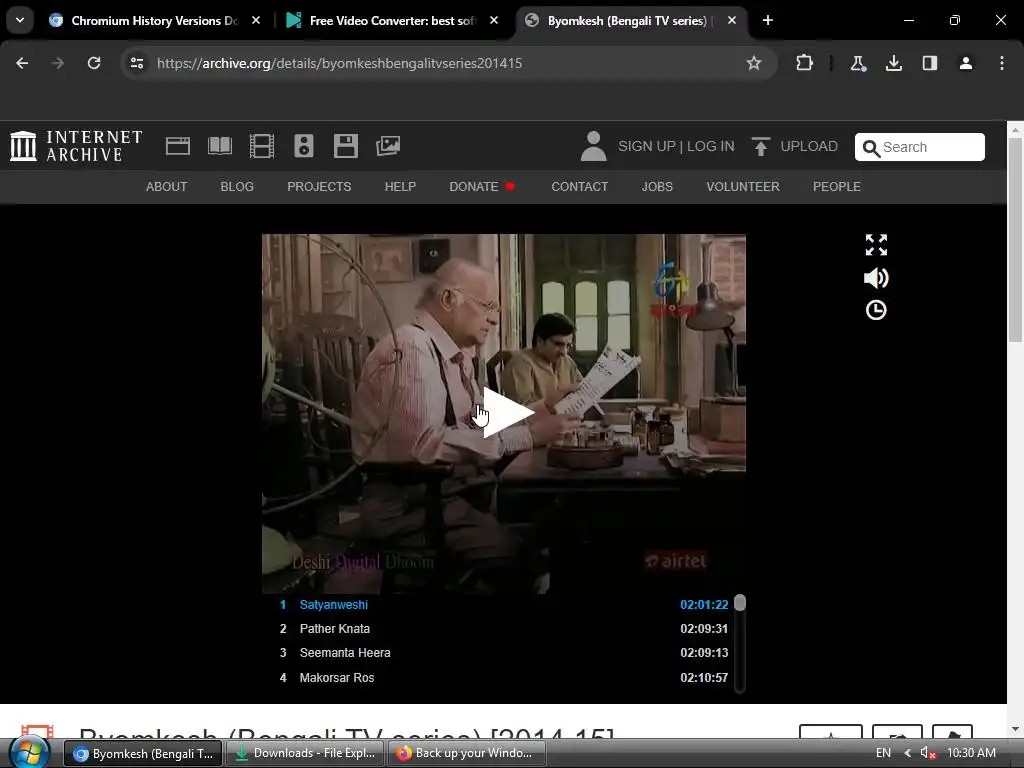Open the VOLUNTEER link
1024x768 pixels.
pos(743,187)
